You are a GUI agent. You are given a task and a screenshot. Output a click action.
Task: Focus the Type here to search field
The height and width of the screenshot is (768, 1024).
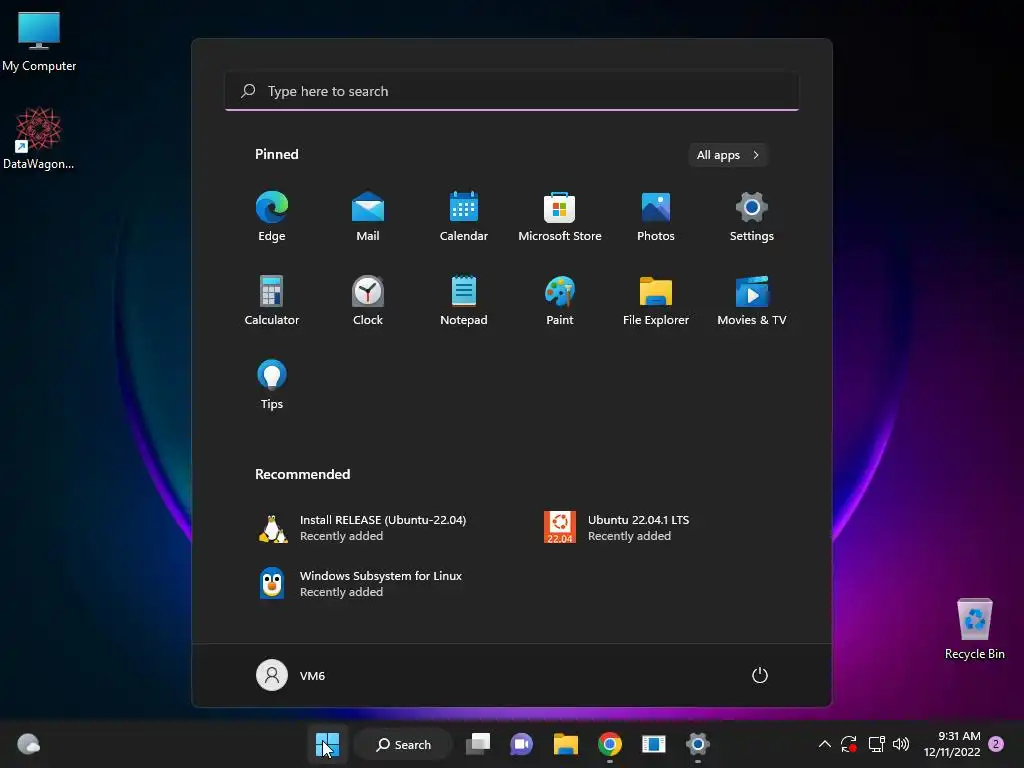(512, 91)
